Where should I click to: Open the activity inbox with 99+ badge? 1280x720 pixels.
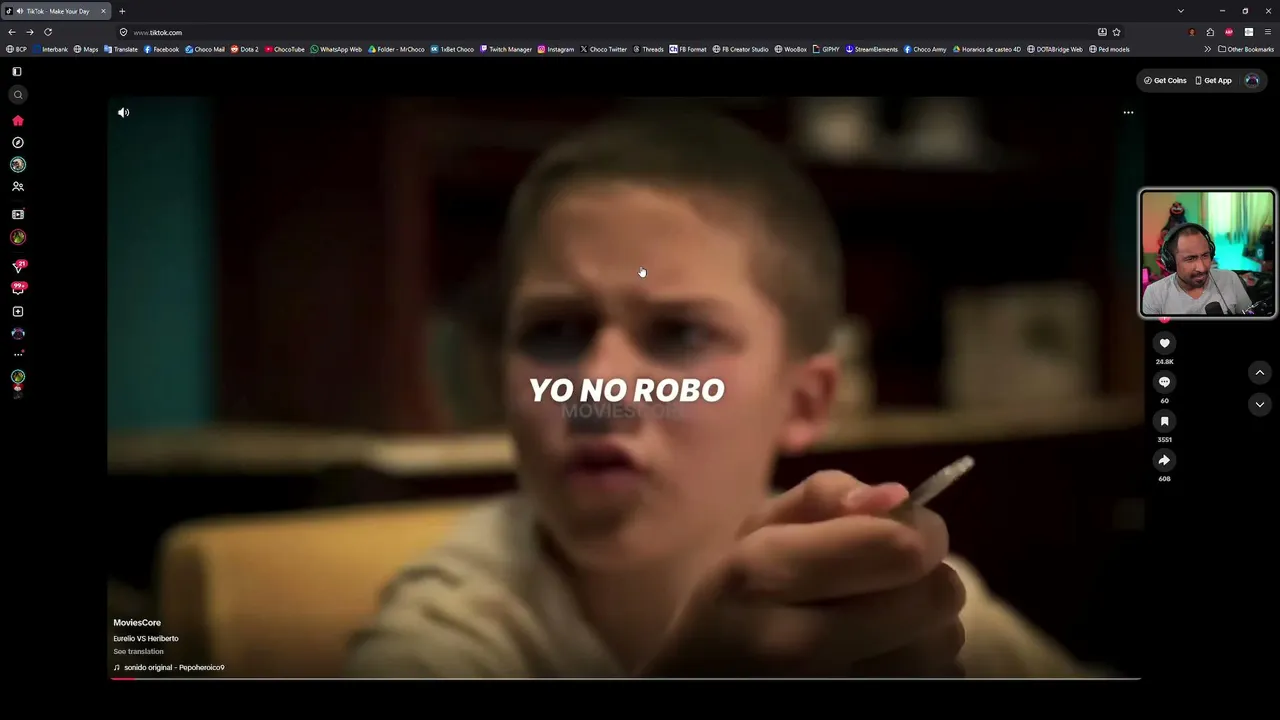tap(18, 288)
